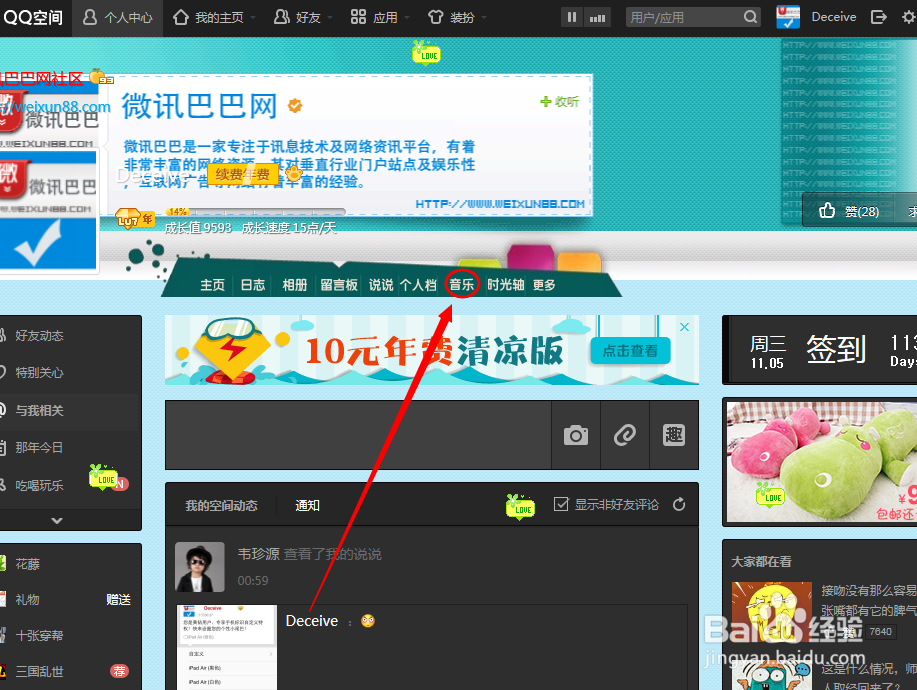The height and width of the screenshot is (690, 917).
Task: Click 韦珍源 avatar thumbnail
Action: [199, 567]
